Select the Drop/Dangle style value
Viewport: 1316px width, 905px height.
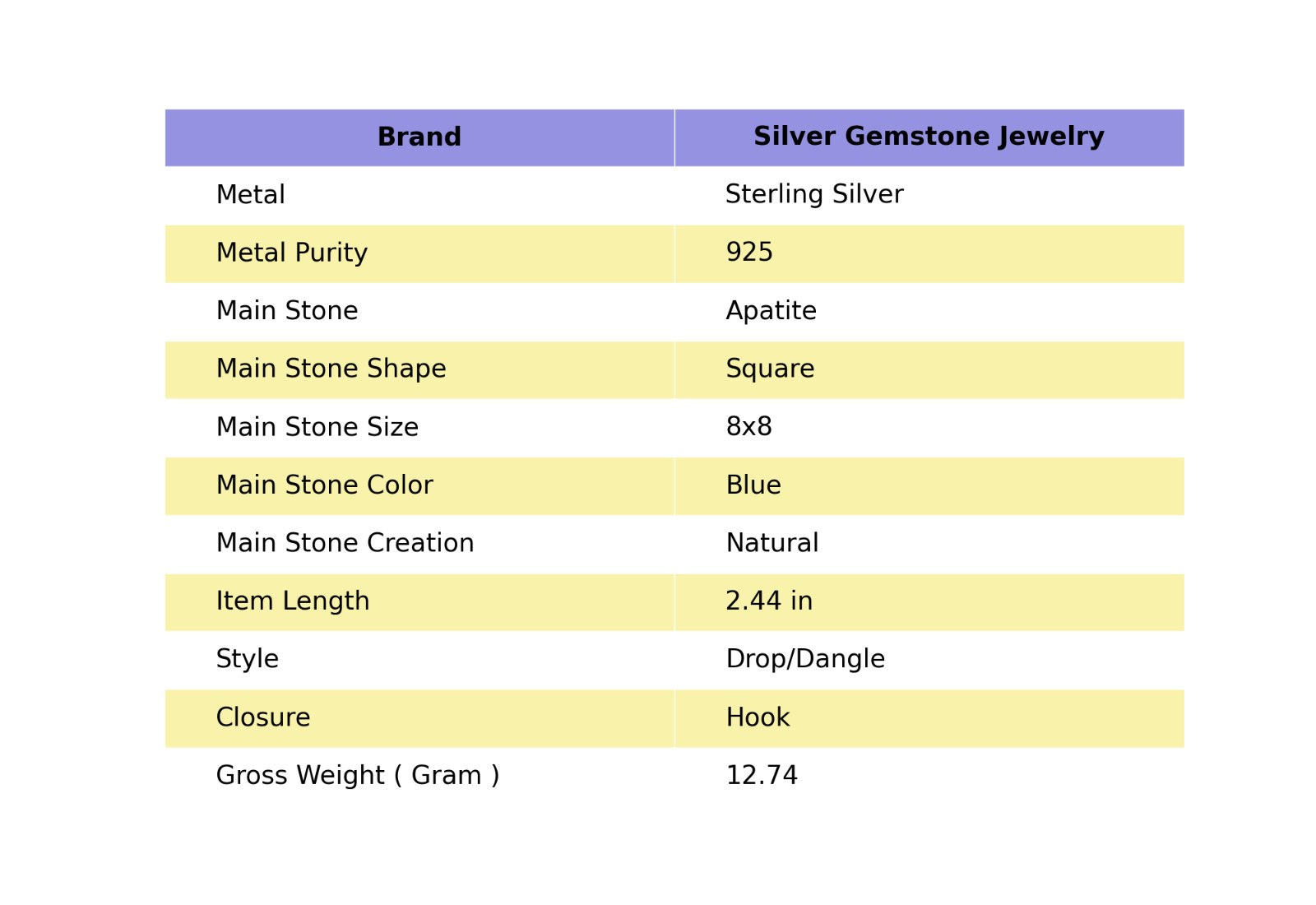pos(805,660)
